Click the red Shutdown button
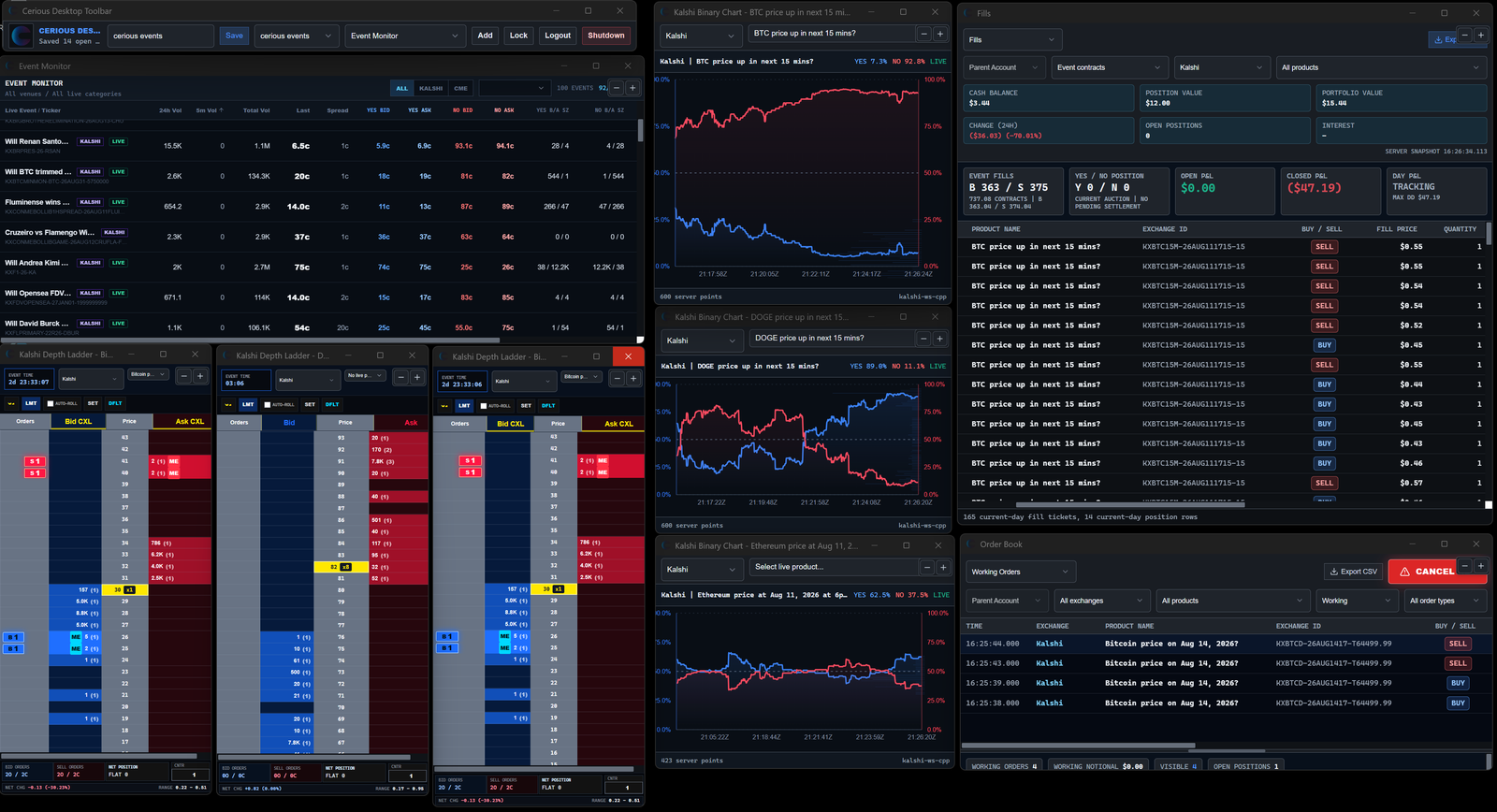1497x812 pixels. [606, 36]
